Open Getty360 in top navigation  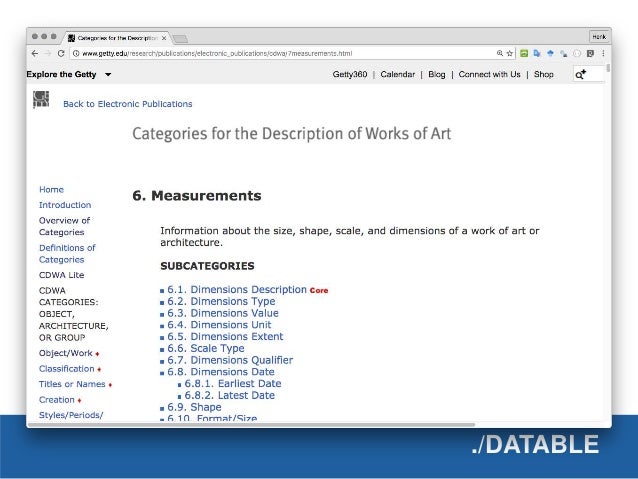pos(350,74)
